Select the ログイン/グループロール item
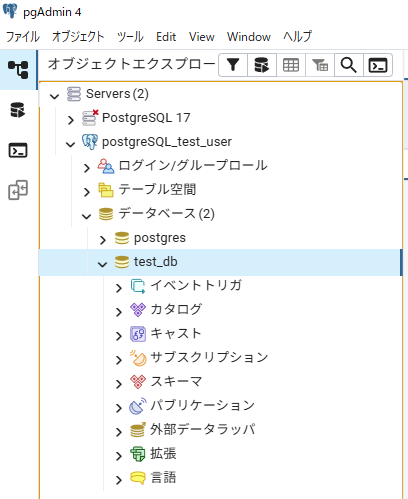Image resolution: width=408 pixels, height=499 pixels. [193, 166]
